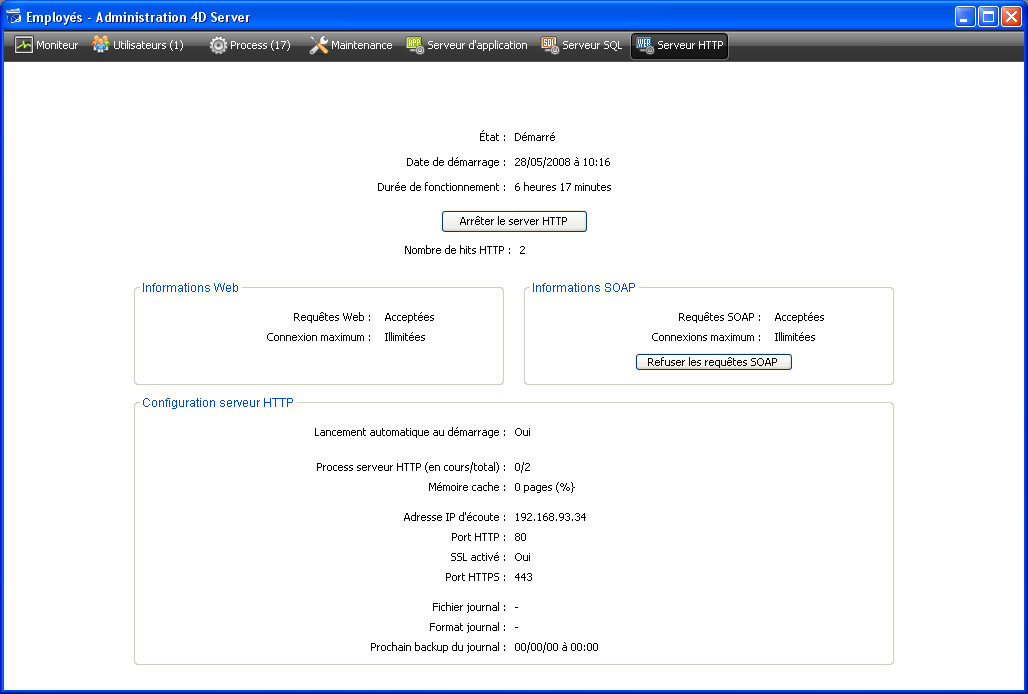The width and height of the screenshot is (1028, 694).
Task: Click the Configuration serveur HTTP title
Action: pos(218,402)
